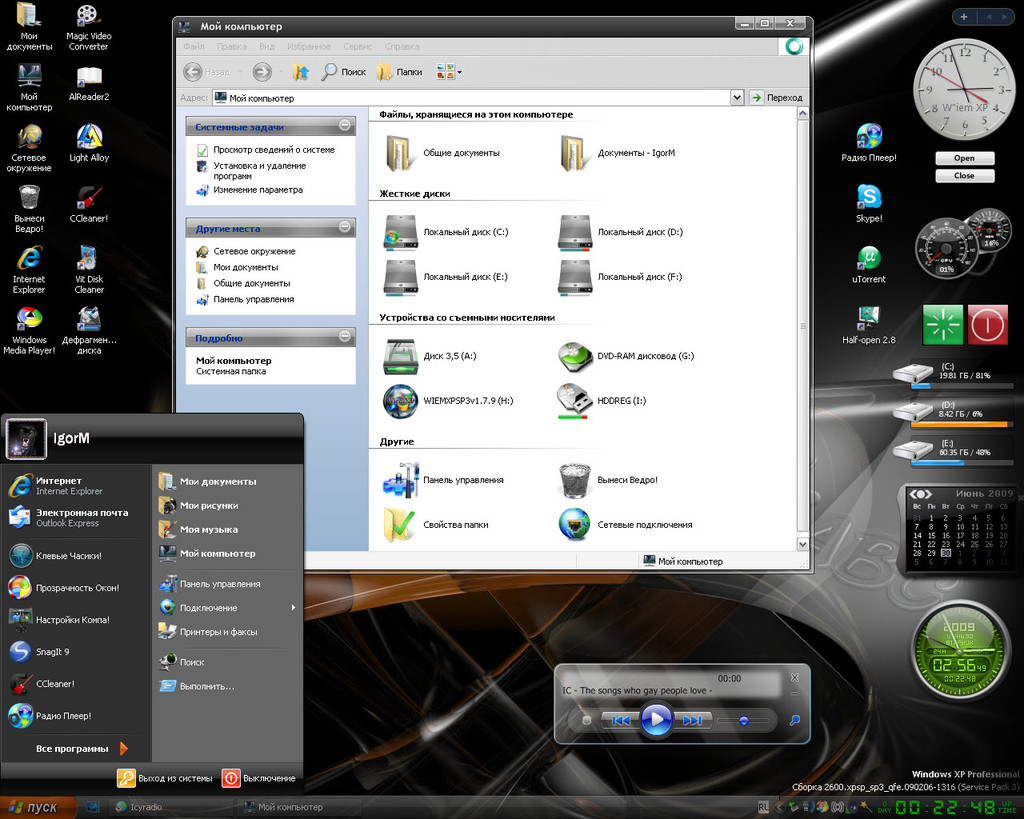Open the Вид menu

pyautogui.click(x=266, y=46)
